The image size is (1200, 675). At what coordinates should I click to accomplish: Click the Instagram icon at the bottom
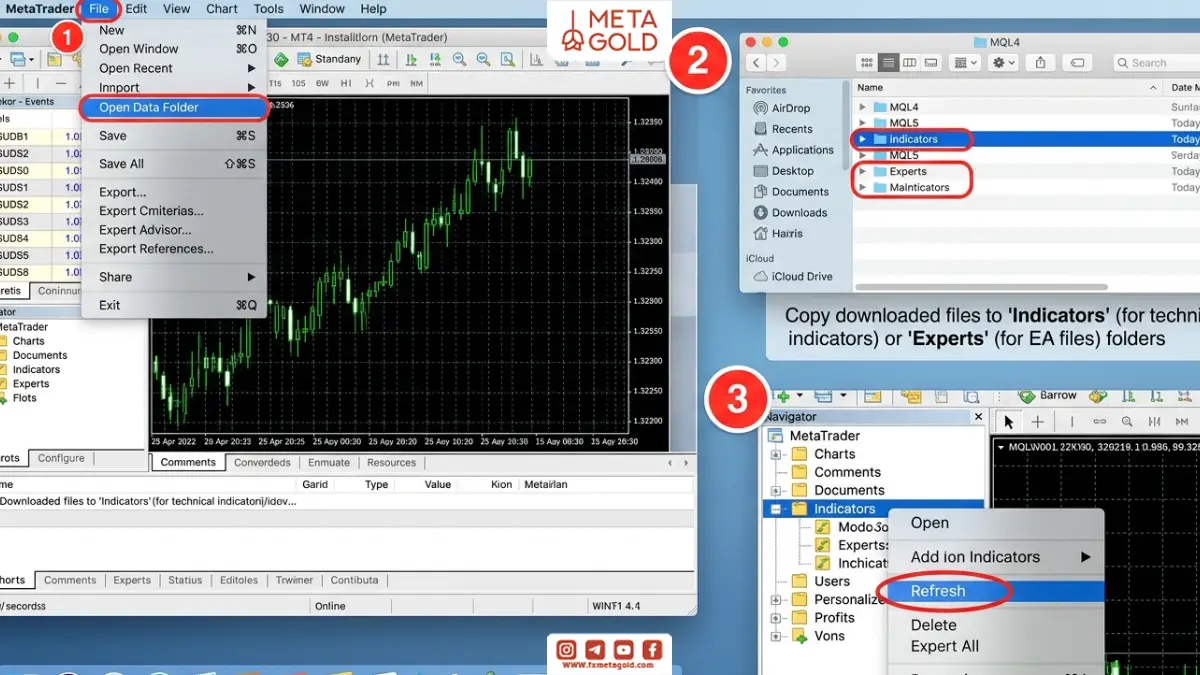pos(566,649)
